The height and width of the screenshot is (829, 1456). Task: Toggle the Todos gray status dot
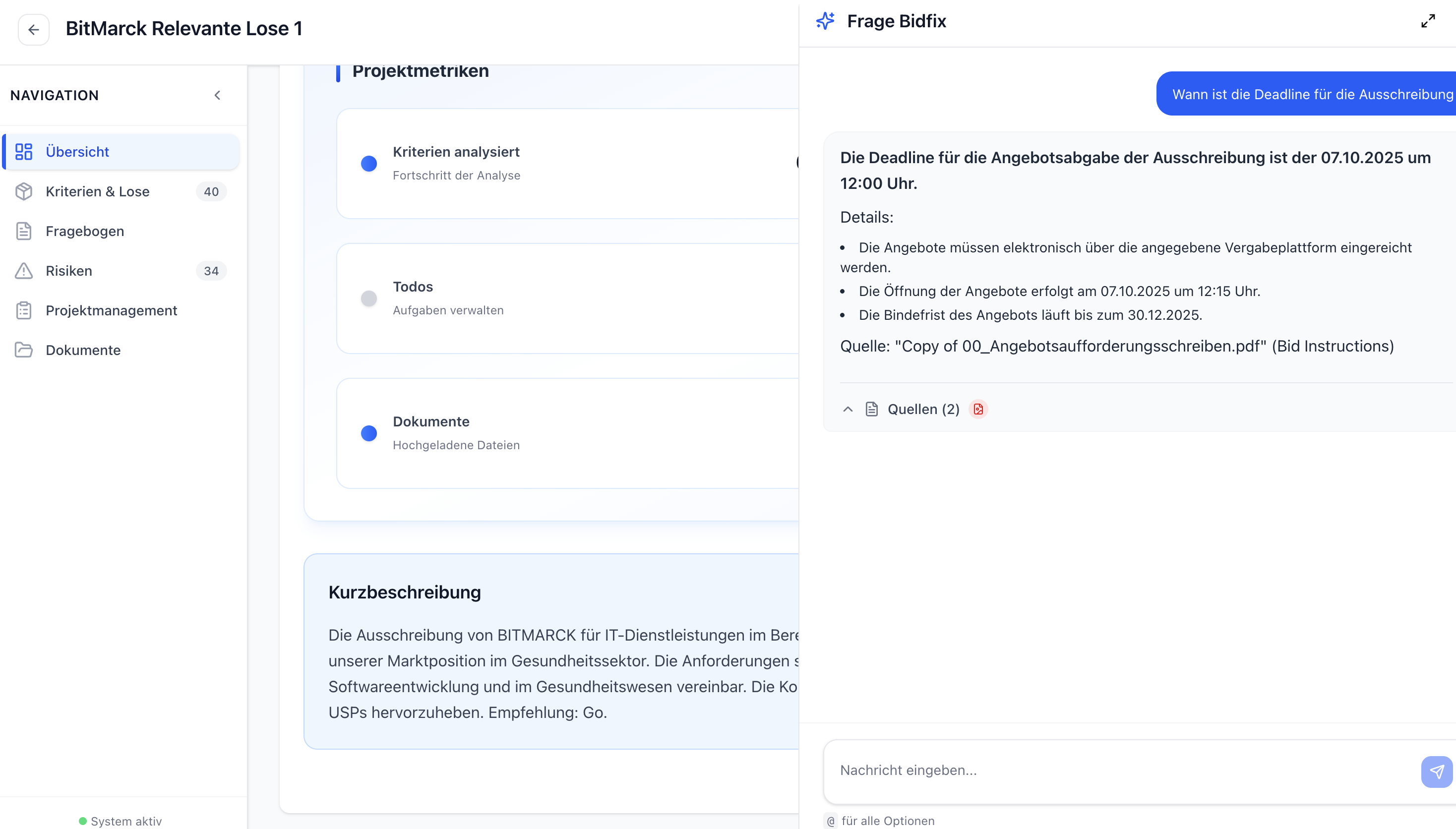point(369,298)
